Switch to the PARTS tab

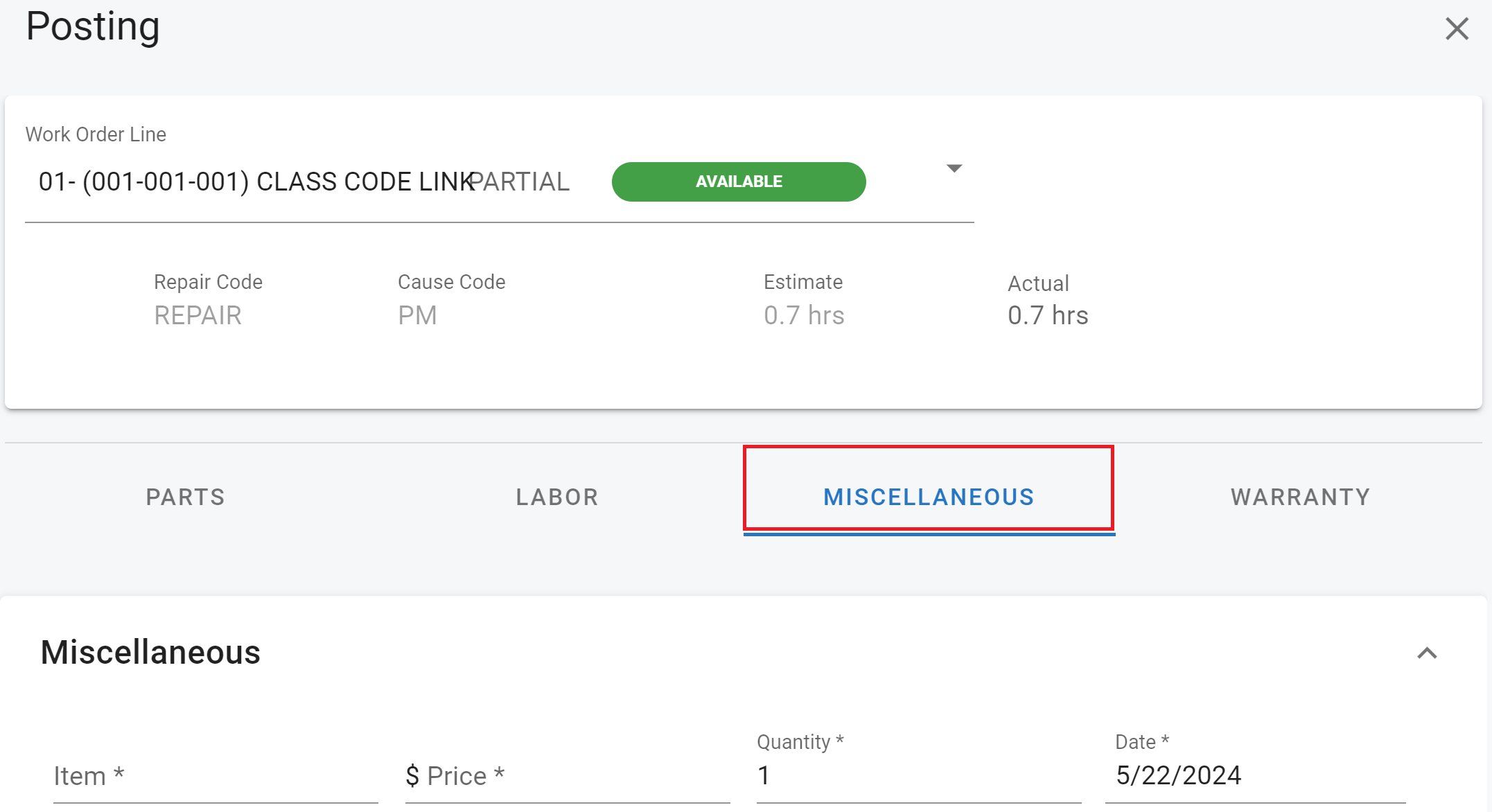(x=185, y=497)
